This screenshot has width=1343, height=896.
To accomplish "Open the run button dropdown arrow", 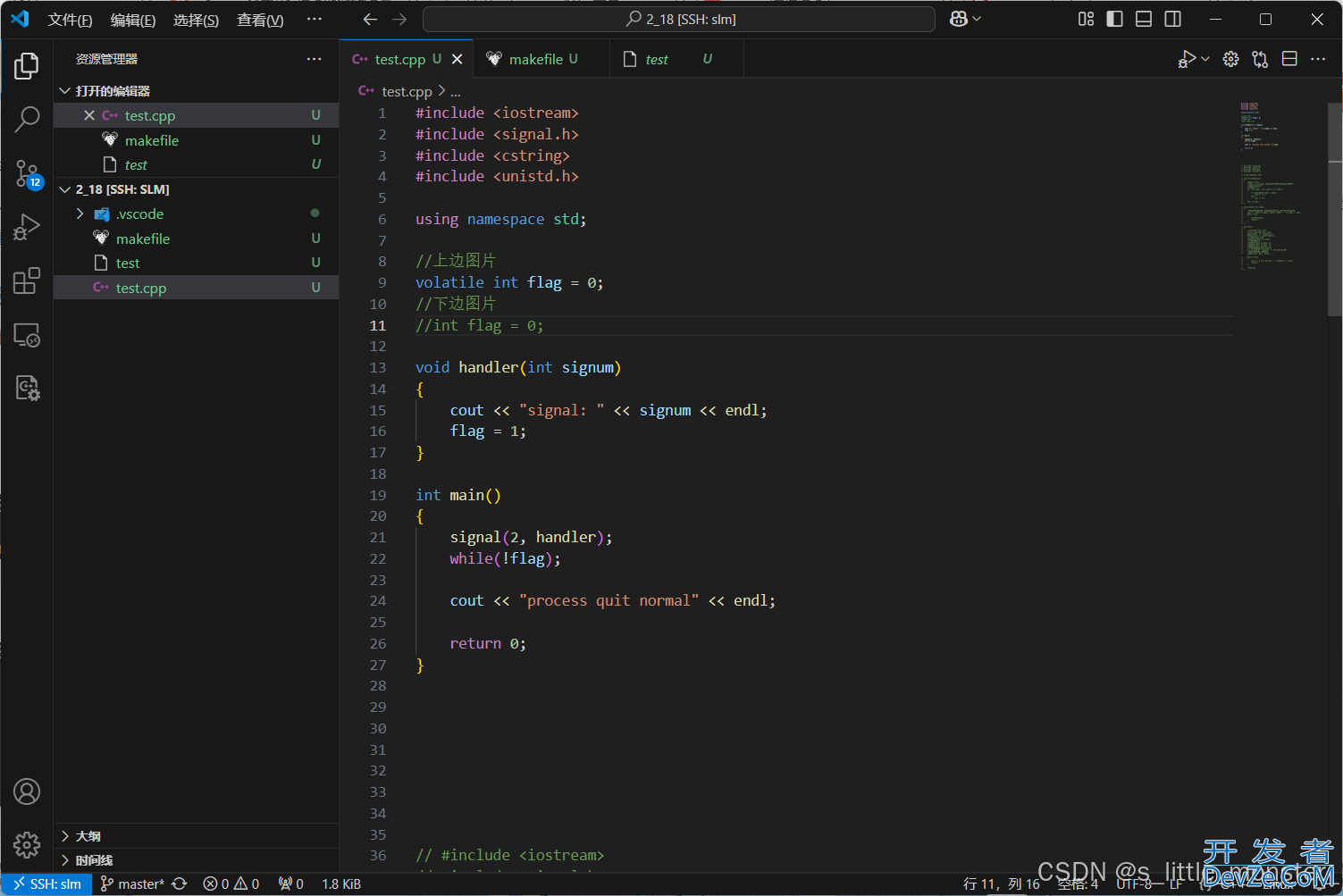I will tap(1205, 59).
